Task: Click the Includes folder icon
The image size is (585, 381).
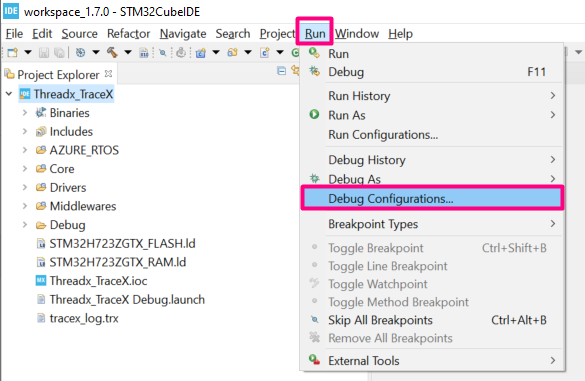Action: point(41,131)
